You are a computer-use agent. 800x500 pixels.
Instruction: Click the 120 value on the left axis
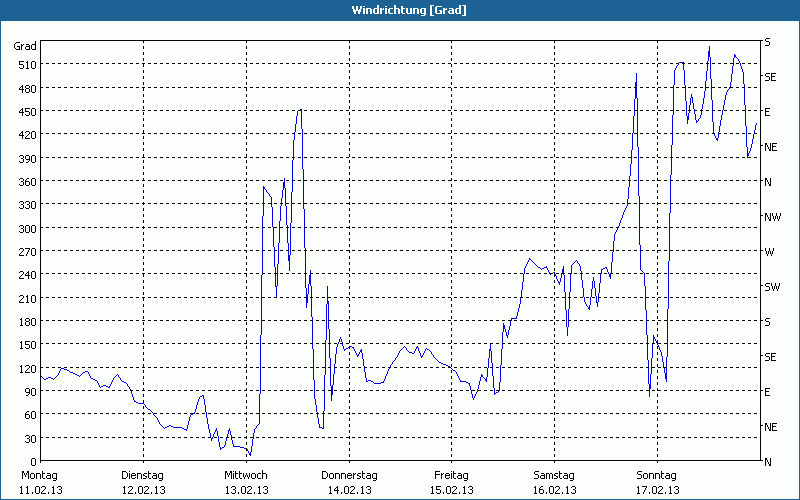click(x=28, y=369)
